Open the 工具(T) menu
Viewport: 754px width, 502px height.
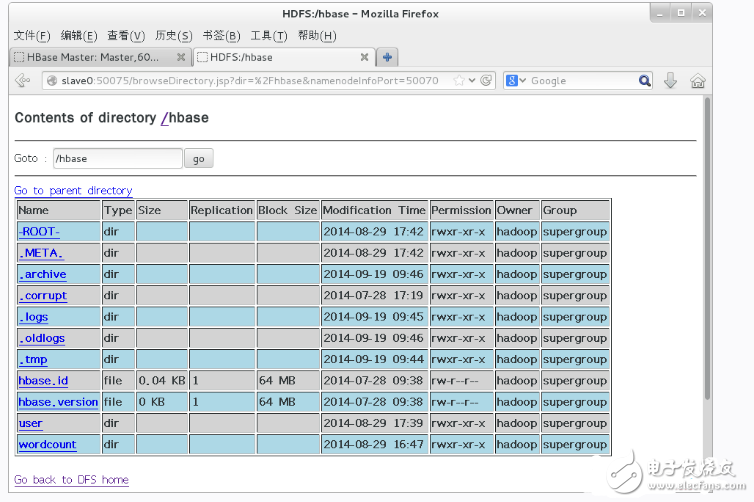[x=269, y=36]
